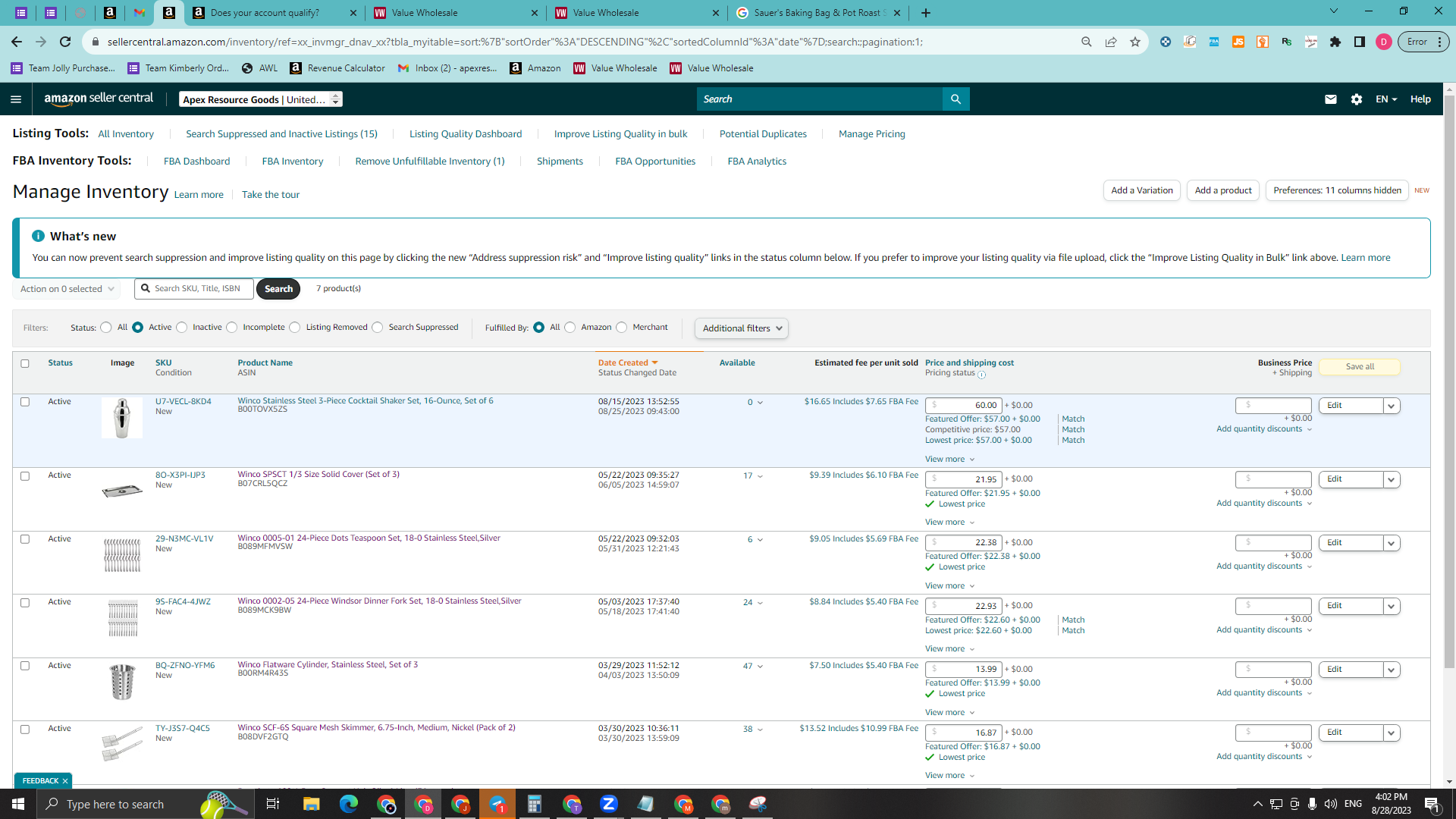Open Zoom from the taskbar

click(609, 804)
